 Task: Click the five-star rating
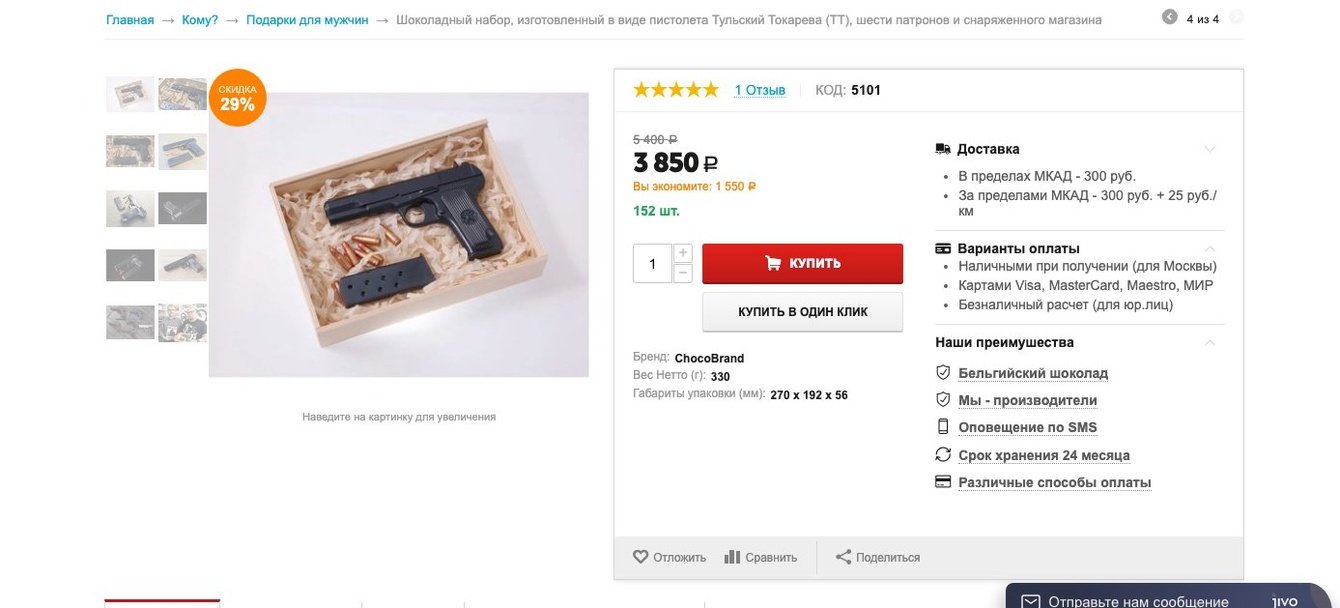676,90
